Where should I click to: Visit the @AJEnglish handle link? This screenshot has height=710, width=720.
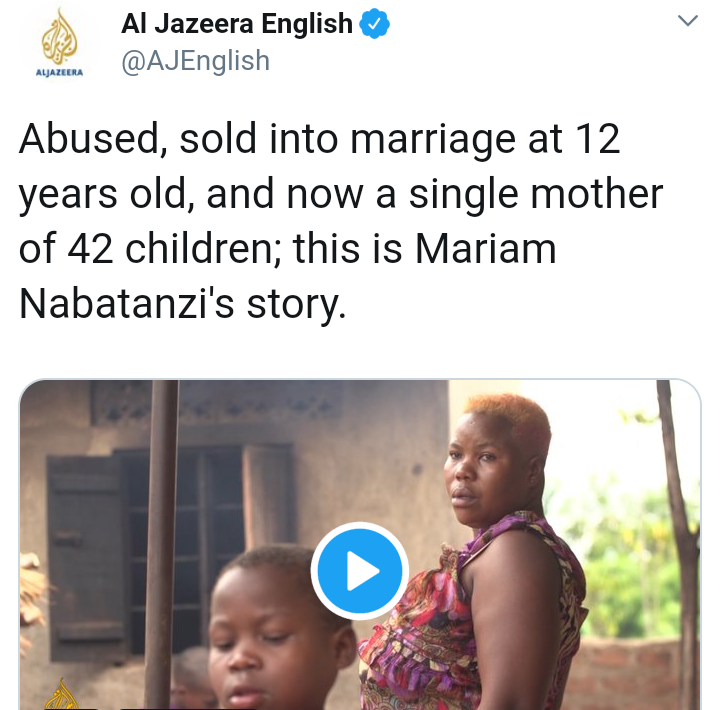pos(195,60)
